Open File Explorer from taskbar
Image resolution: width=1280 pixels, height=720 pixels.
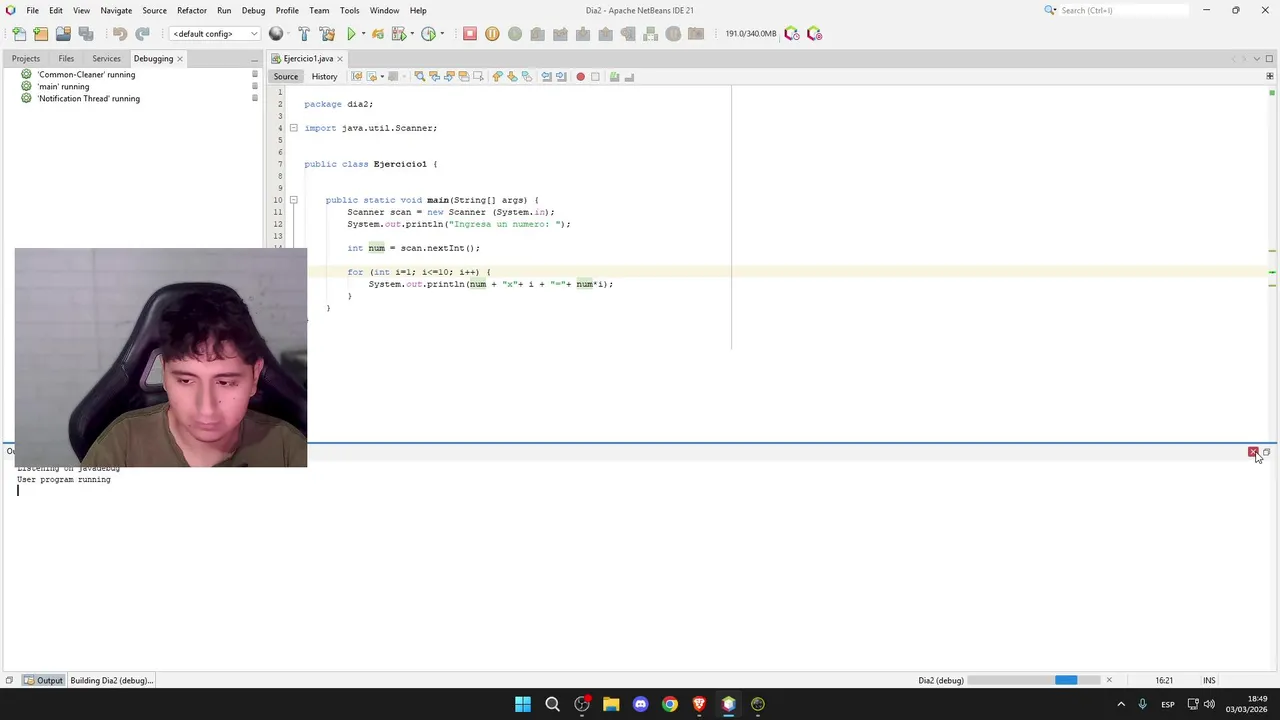[x=611, y=704]
